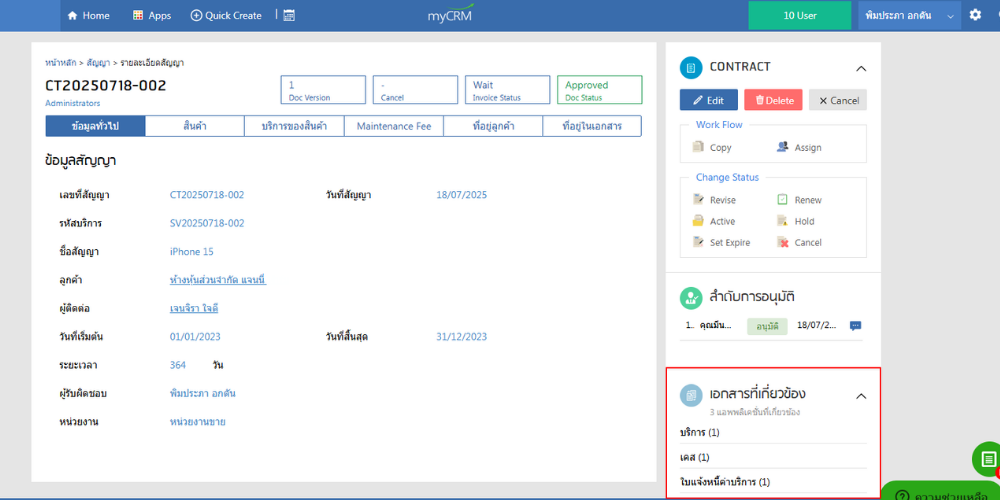Open the ใบแจ้งหนี้ค่าบริการ (1) related item
This screenshot has height=500, width=1000.
point(725,482)
